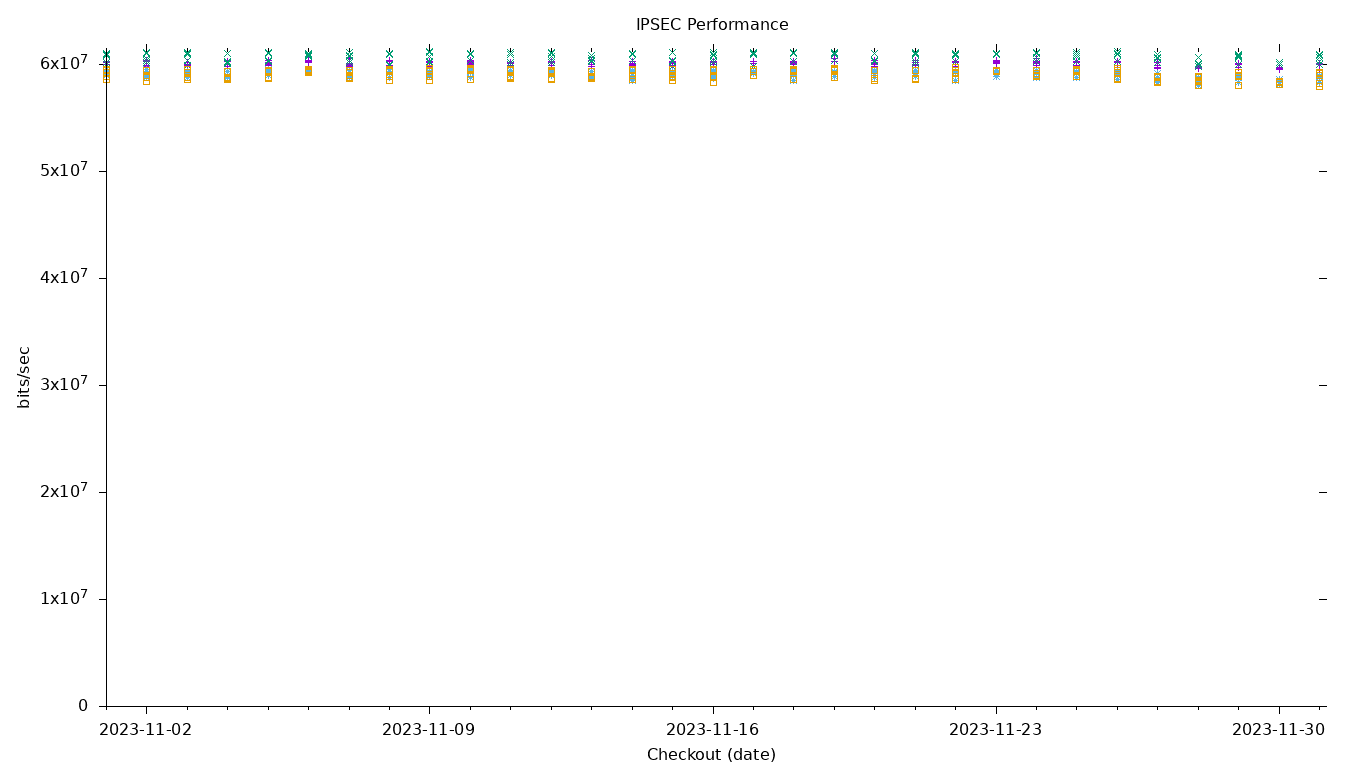Click the 2x10^7 y-axis tick label

(x=64, y=491)
